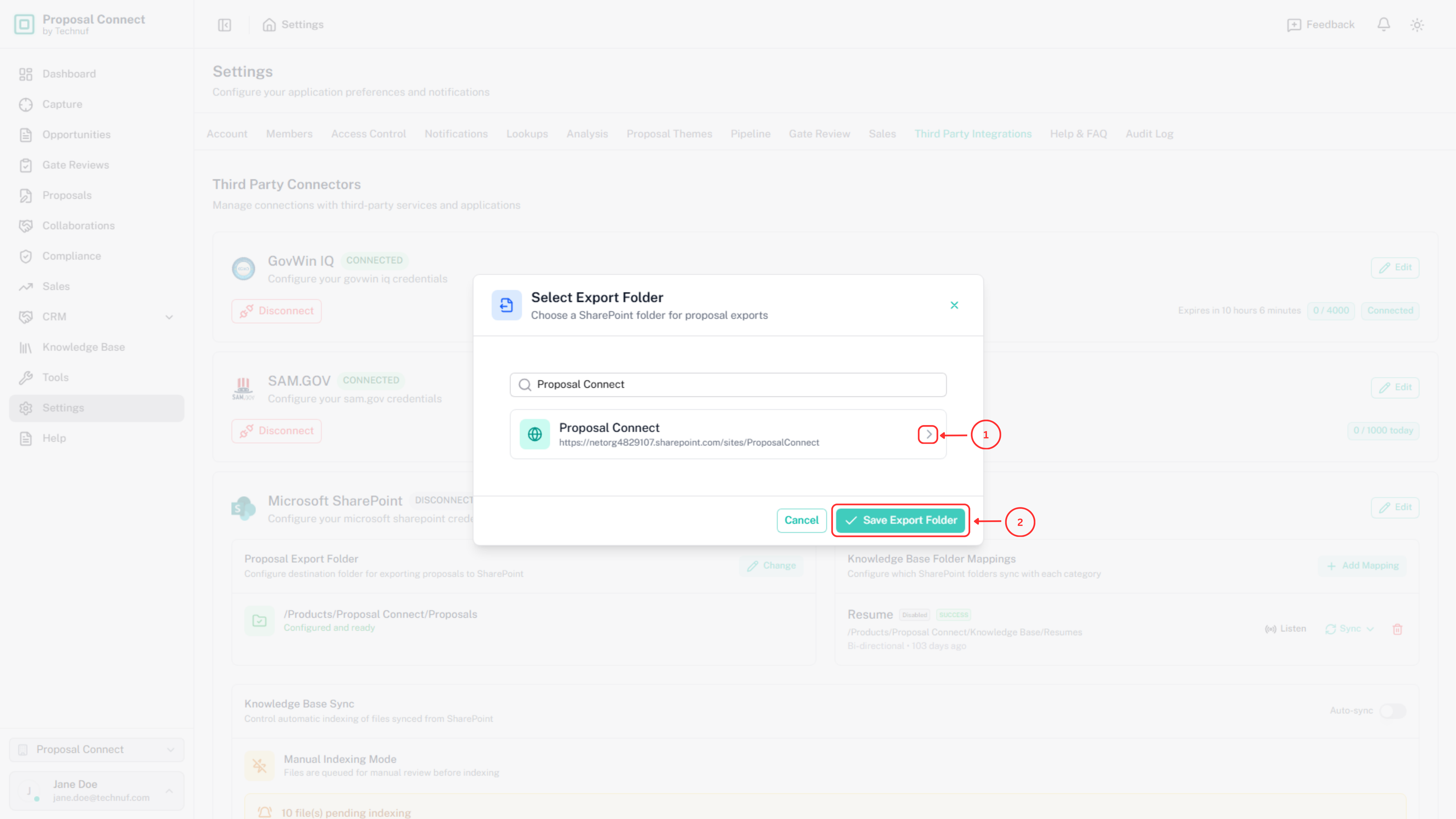Click the Manual Indexing Mode icon
The height and width of the screenshot is (819, 1456).
(x=259, y=766)
